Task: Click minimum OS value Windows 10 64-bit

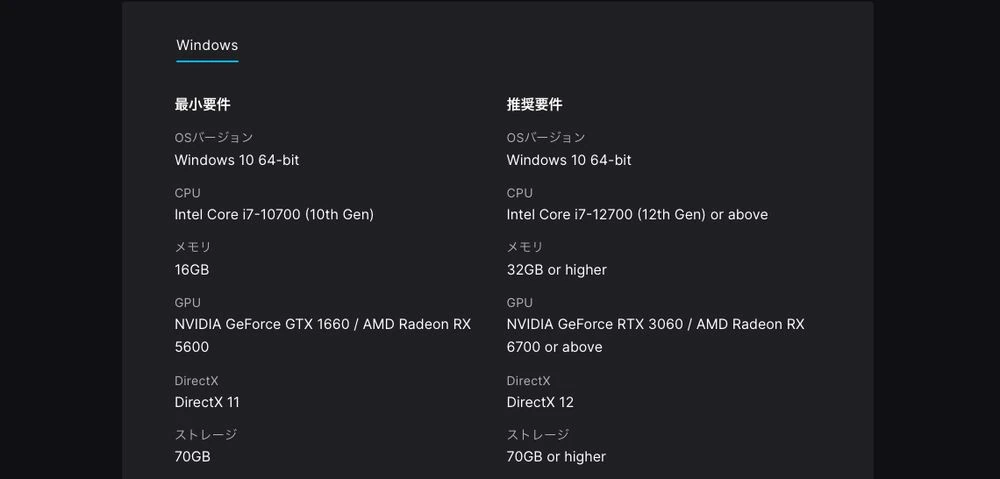Action: pyautogui.click(x=237, y=160)
